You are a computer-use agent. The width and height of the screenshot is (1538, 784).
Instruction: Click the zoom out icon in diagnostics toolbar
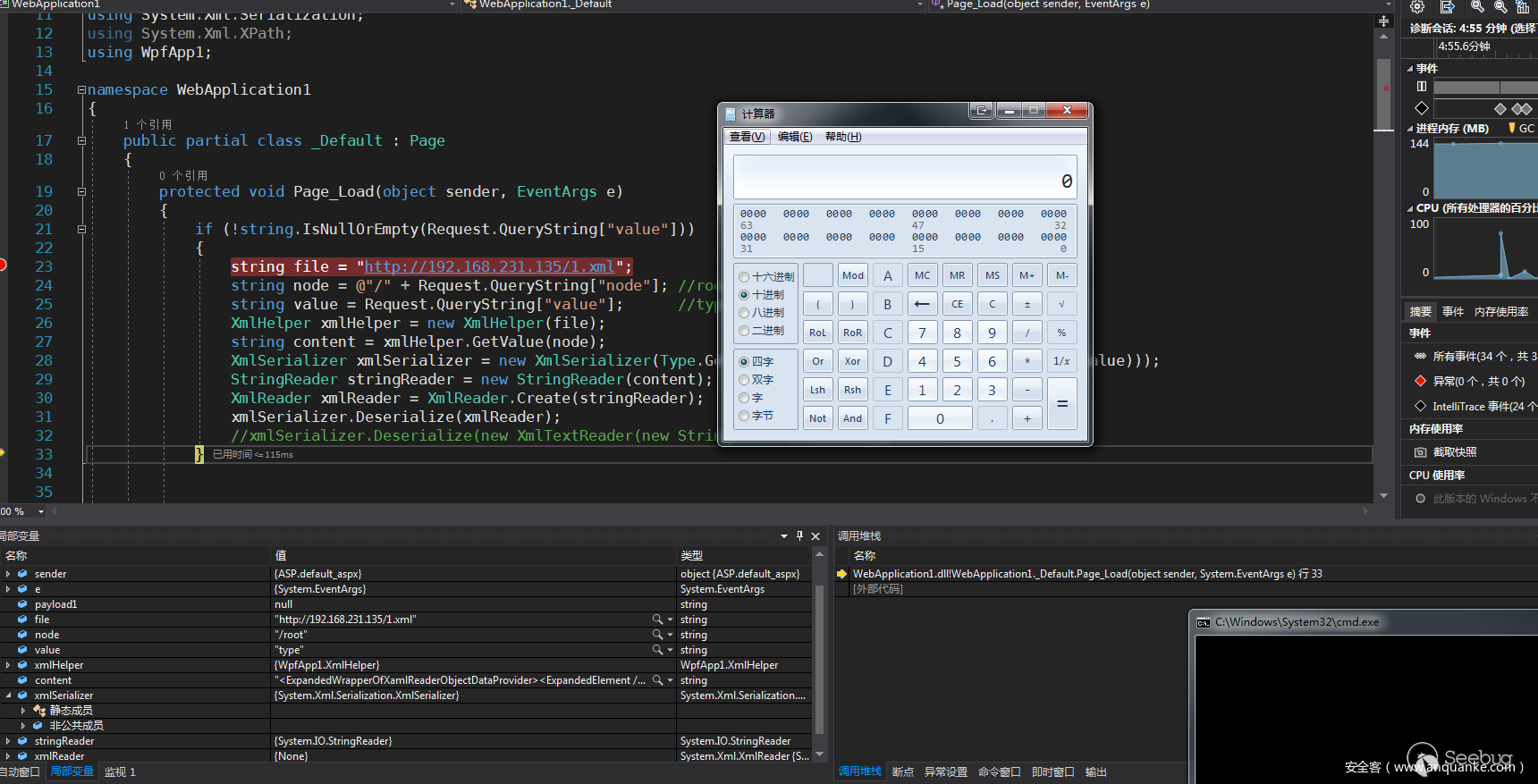coord(1500,6)
